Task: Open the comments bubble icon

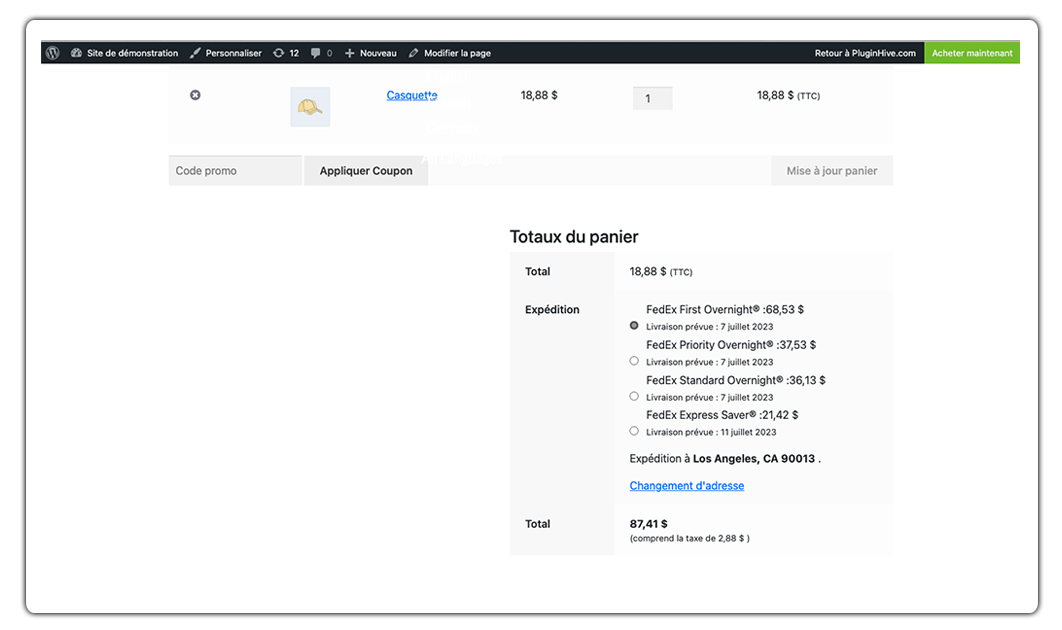Action: pos(316,53)
